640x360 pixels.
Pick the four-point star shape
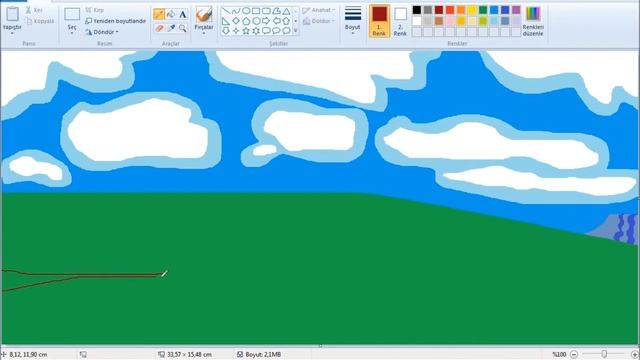[x=236, y=31]
